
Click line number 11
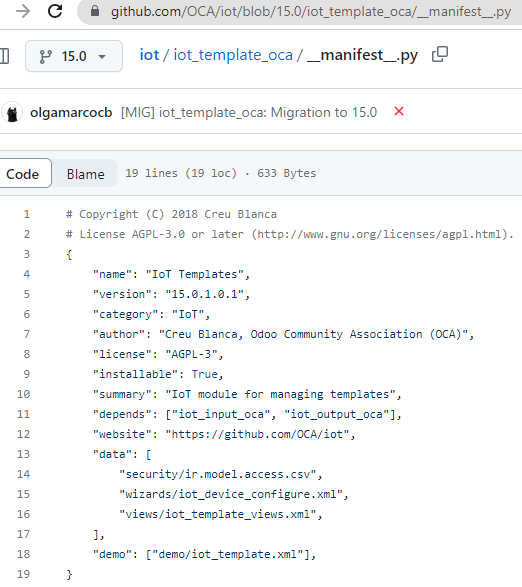[23, 414]
